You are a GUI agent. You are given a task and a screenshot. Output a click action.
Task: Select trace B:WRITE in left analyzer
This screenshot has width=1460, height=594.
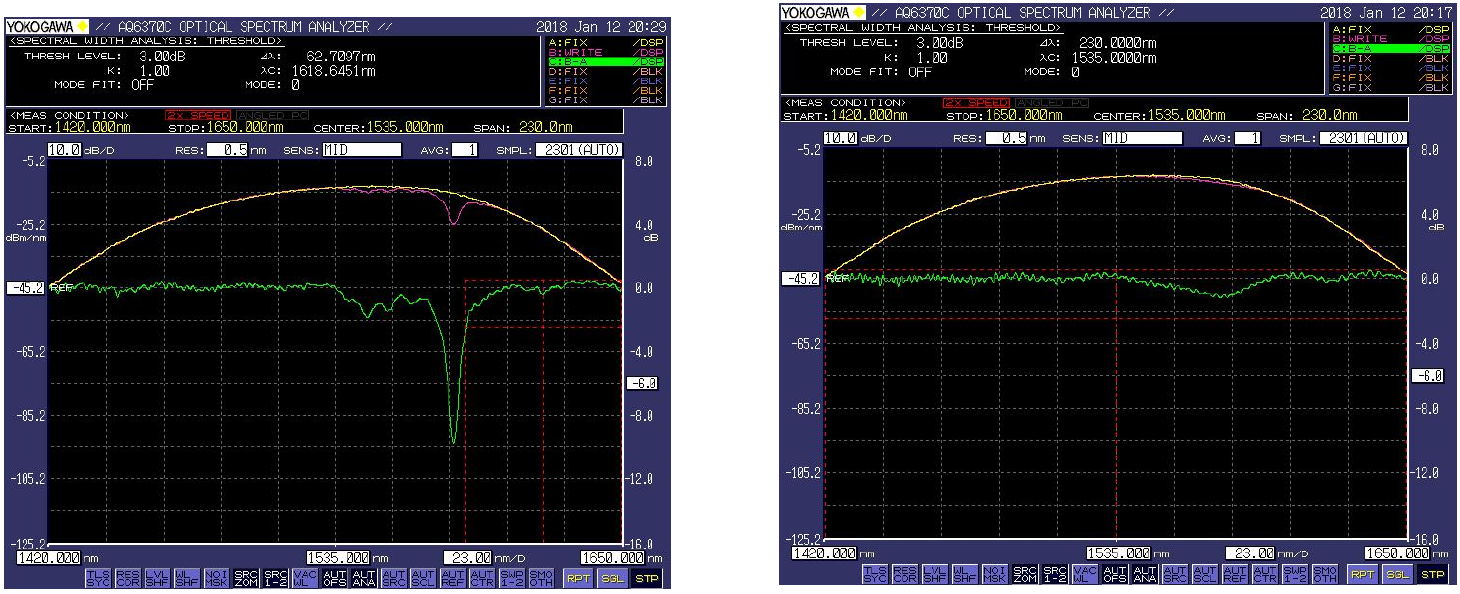[607, 51]
